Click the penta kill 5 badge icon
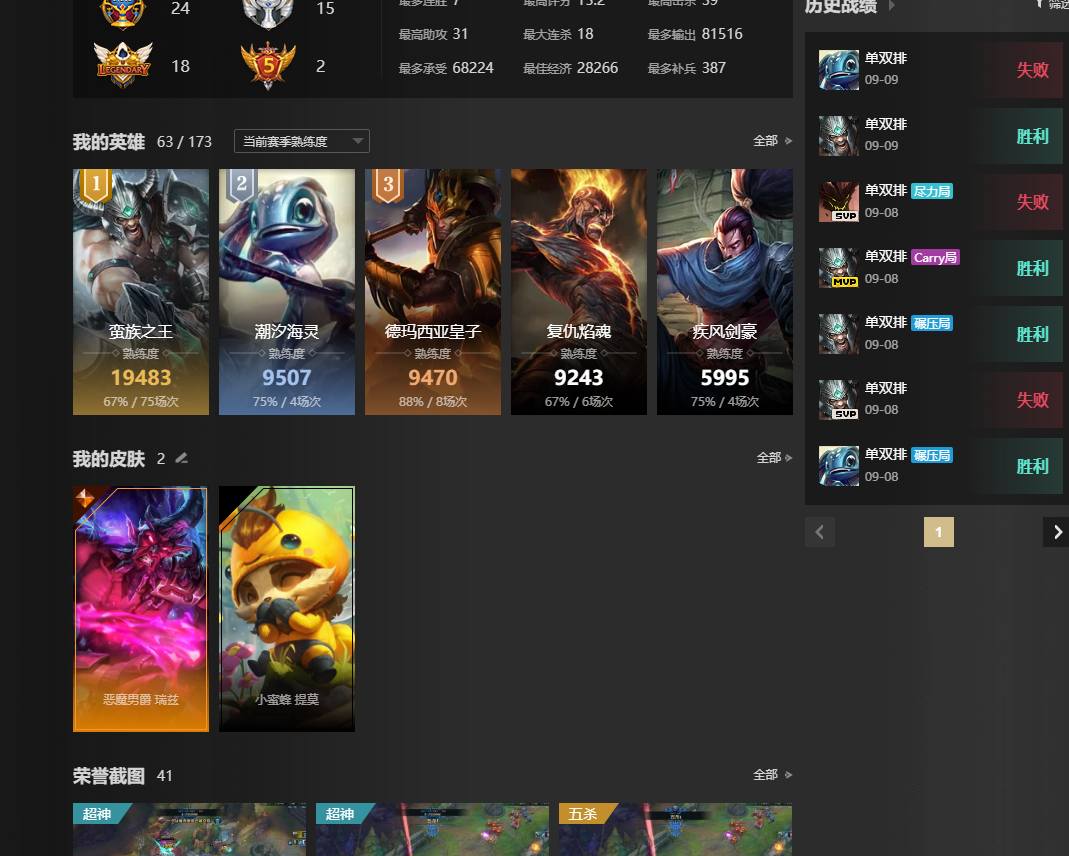Screen dimensions: 1069x856 (268, 65)
